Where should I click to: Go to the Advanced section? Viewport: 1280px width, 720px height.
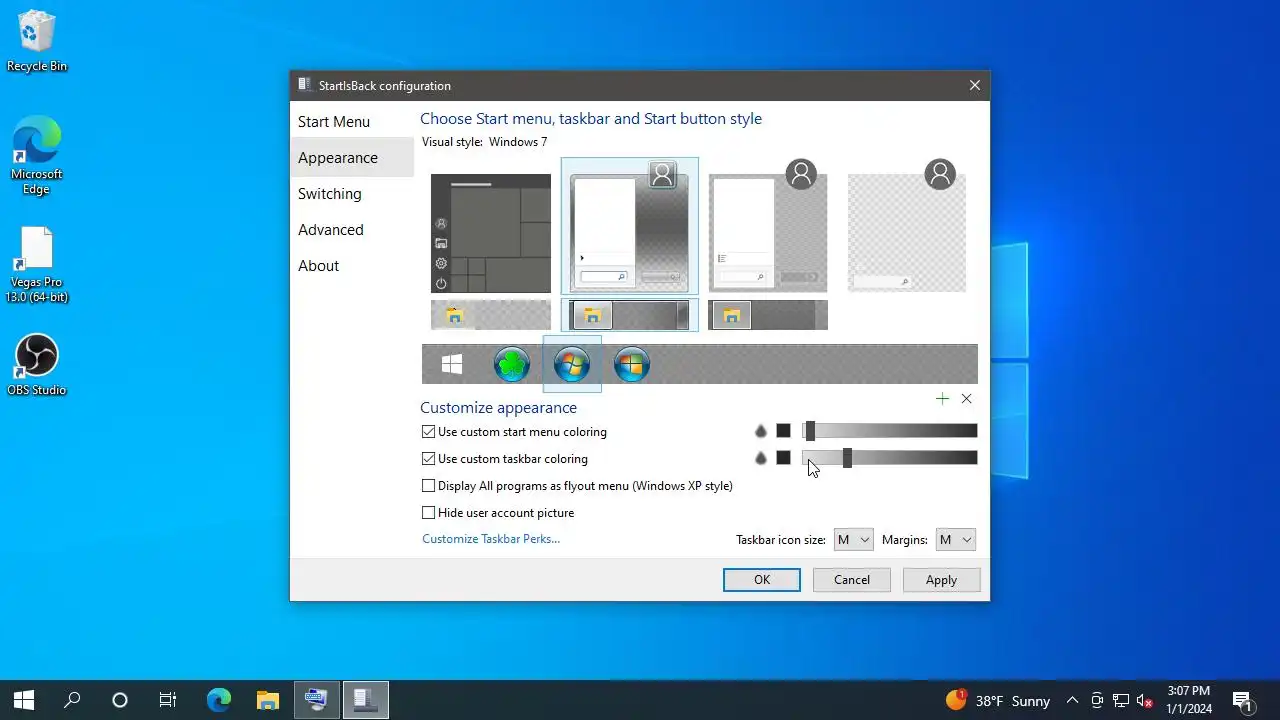click(352, 230)
